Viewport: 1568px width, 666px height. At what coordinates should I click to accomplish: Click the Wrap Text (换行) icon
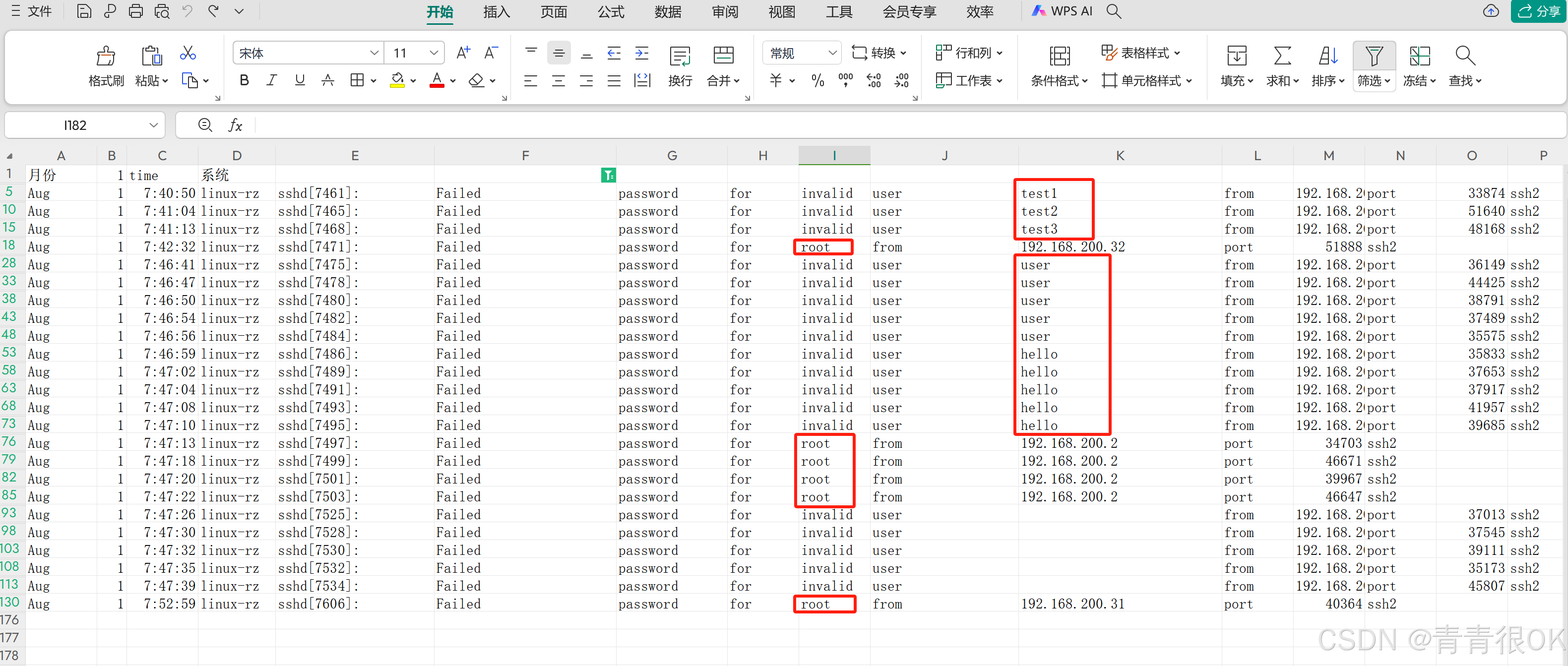[679, 56]
